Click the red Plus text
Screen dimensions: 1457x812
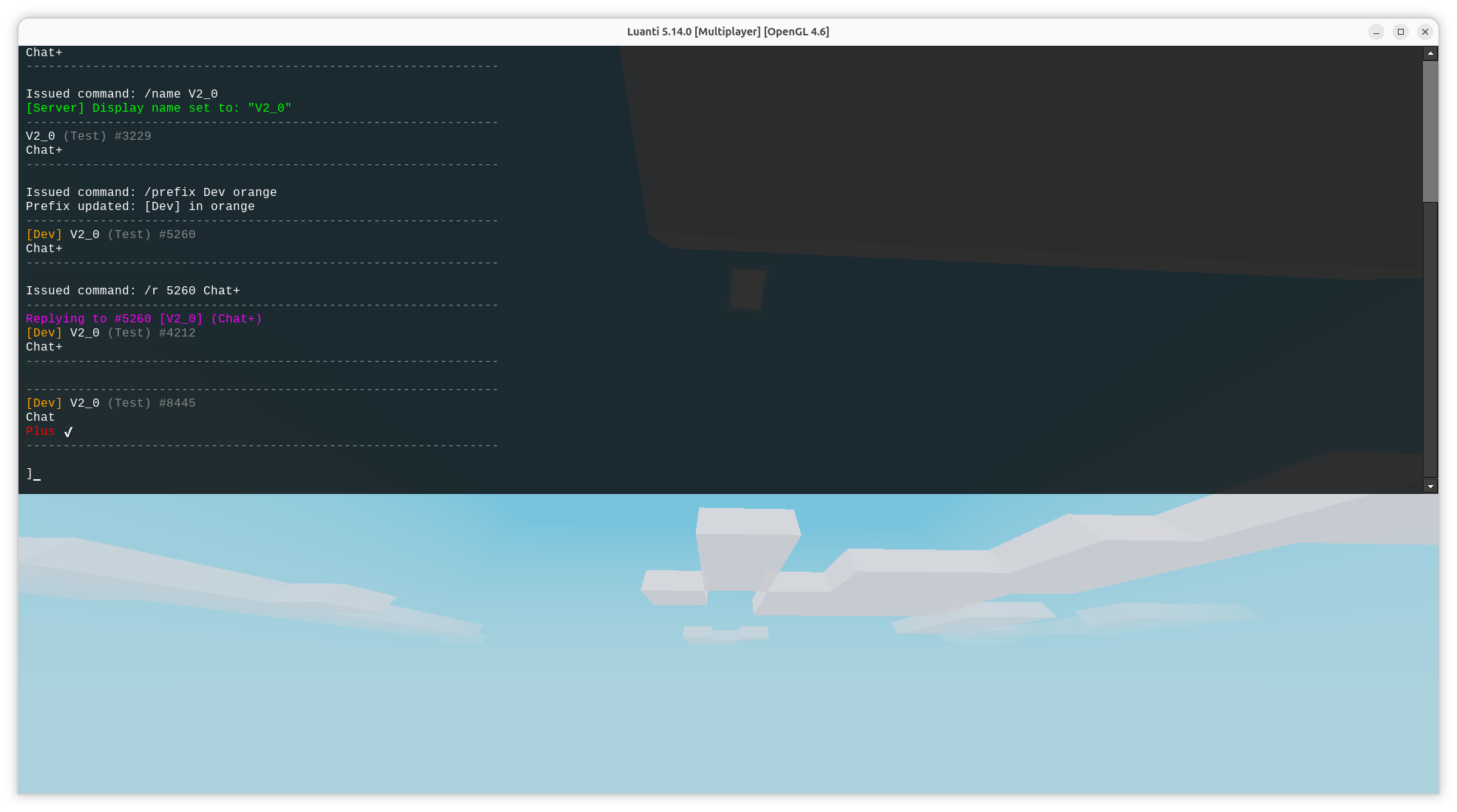[x=40, y=431]
